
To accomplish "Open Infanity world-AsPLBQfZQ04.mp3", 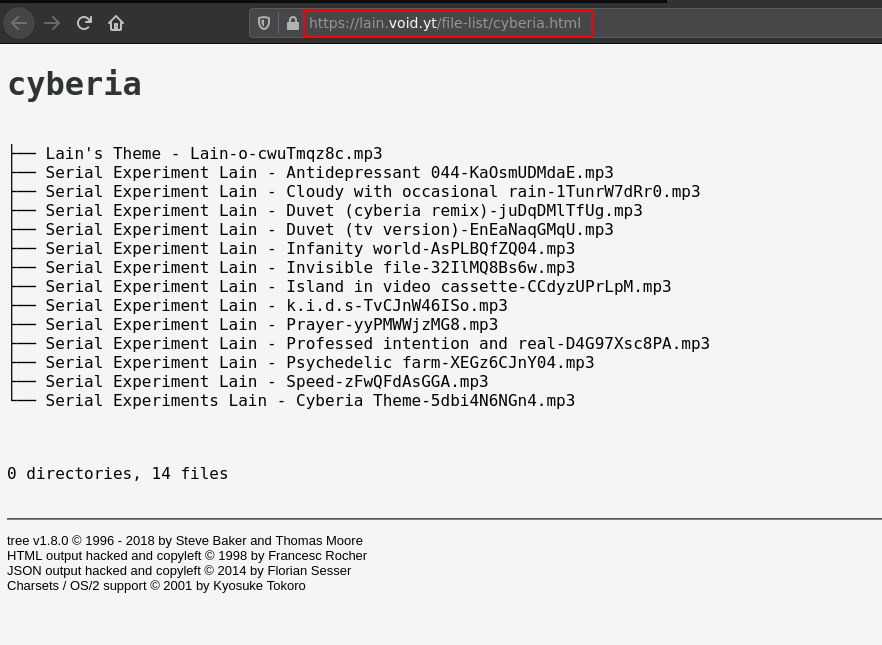I will tap(310, 249).
